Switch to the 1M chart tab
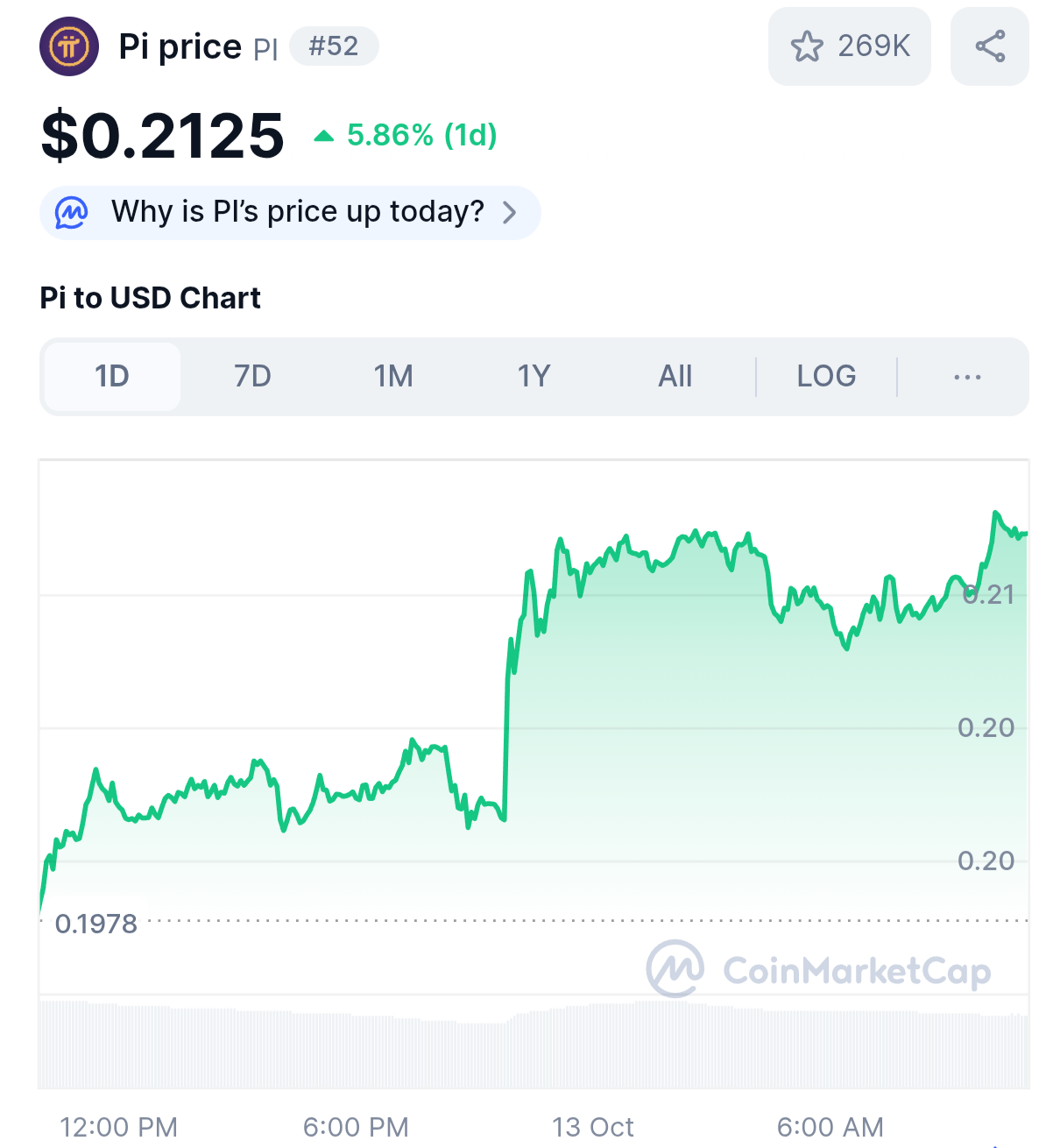The width and height of the screenshot is (1046, 1148). pos(393,377)
